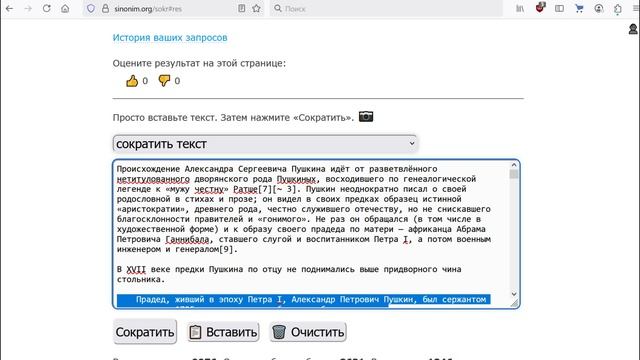The image size is (640, 360).
Task: Go back in browser history
Action: 9,8
